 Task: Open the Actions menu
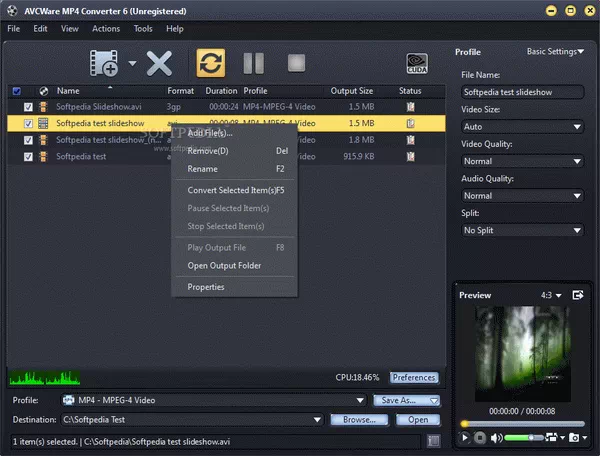point(106,29)
